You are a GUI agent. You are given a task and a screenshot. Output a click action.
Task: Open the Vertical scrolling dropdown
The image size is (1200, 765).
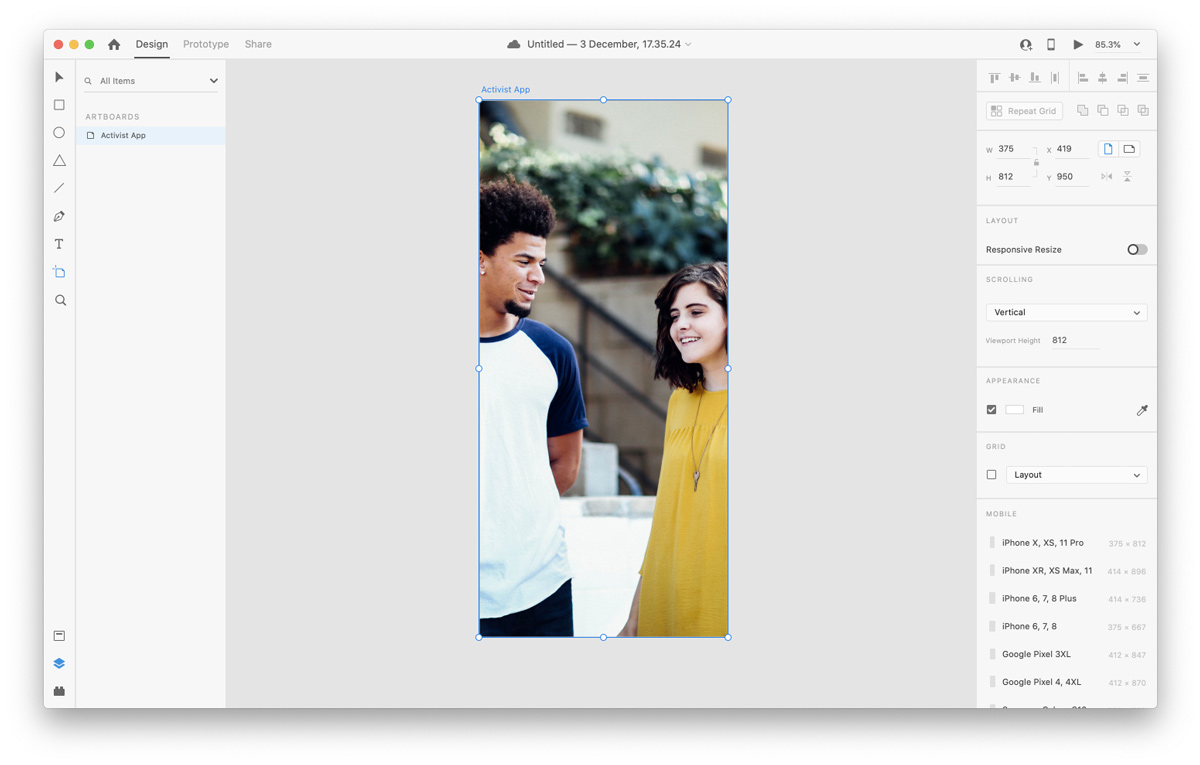1066,313
